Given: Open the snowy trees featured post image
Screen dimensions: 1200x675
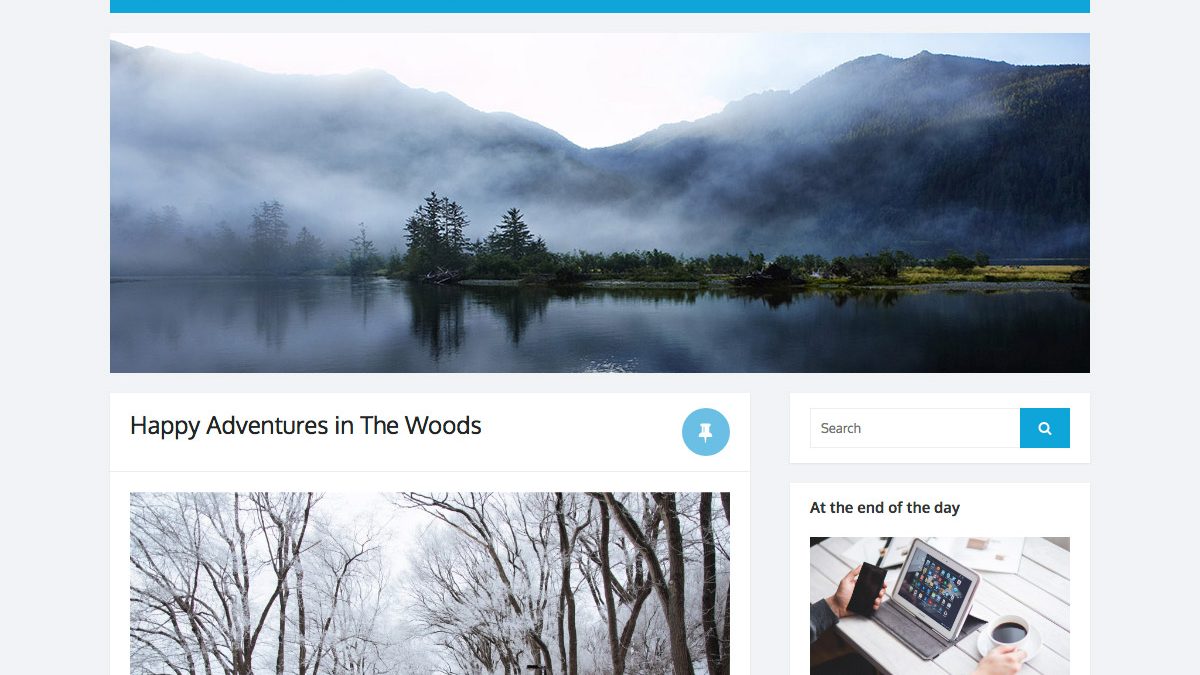Looking at the screenshot, I should [x=430, y=583].
